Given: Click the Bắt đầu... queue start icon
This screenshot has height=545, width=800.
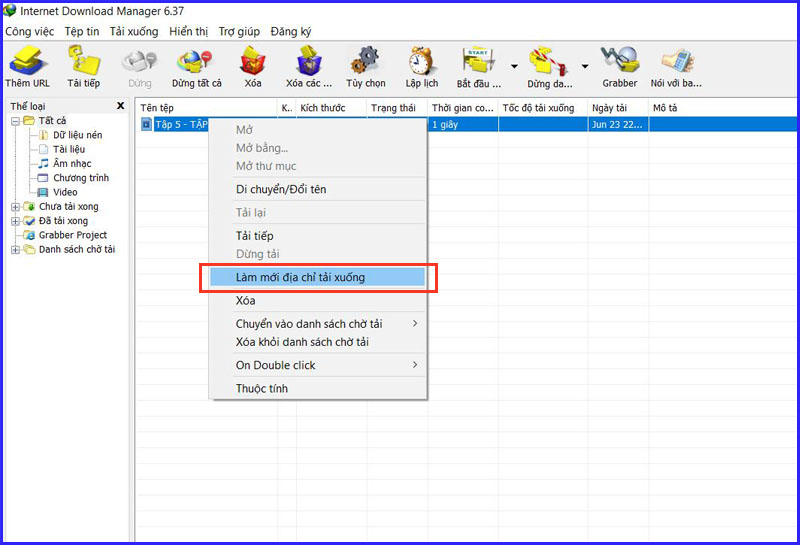Looking at the screenshot, I should 479,61.
